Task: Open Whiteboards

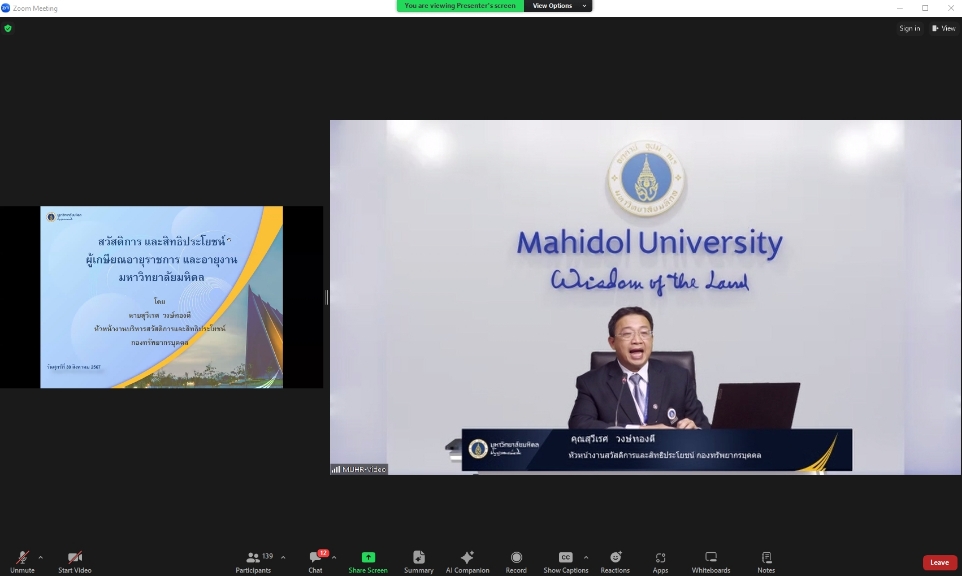Action: pos(711,561)
